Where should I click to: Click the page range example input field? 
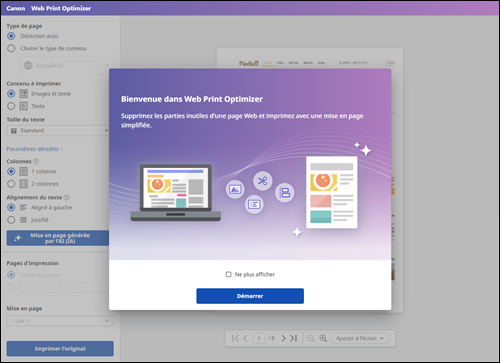64,287
